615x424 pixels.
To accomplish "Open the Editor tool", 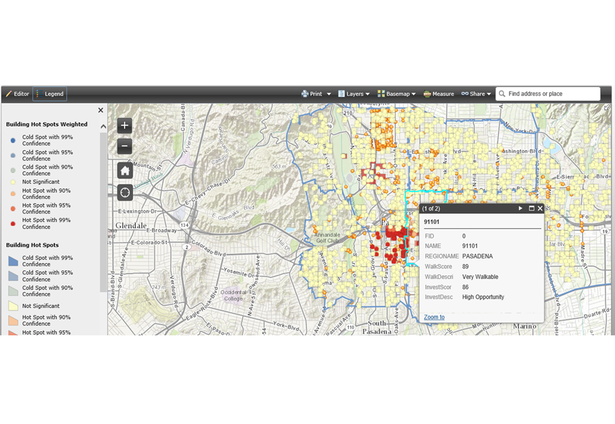I will point(17,94).
